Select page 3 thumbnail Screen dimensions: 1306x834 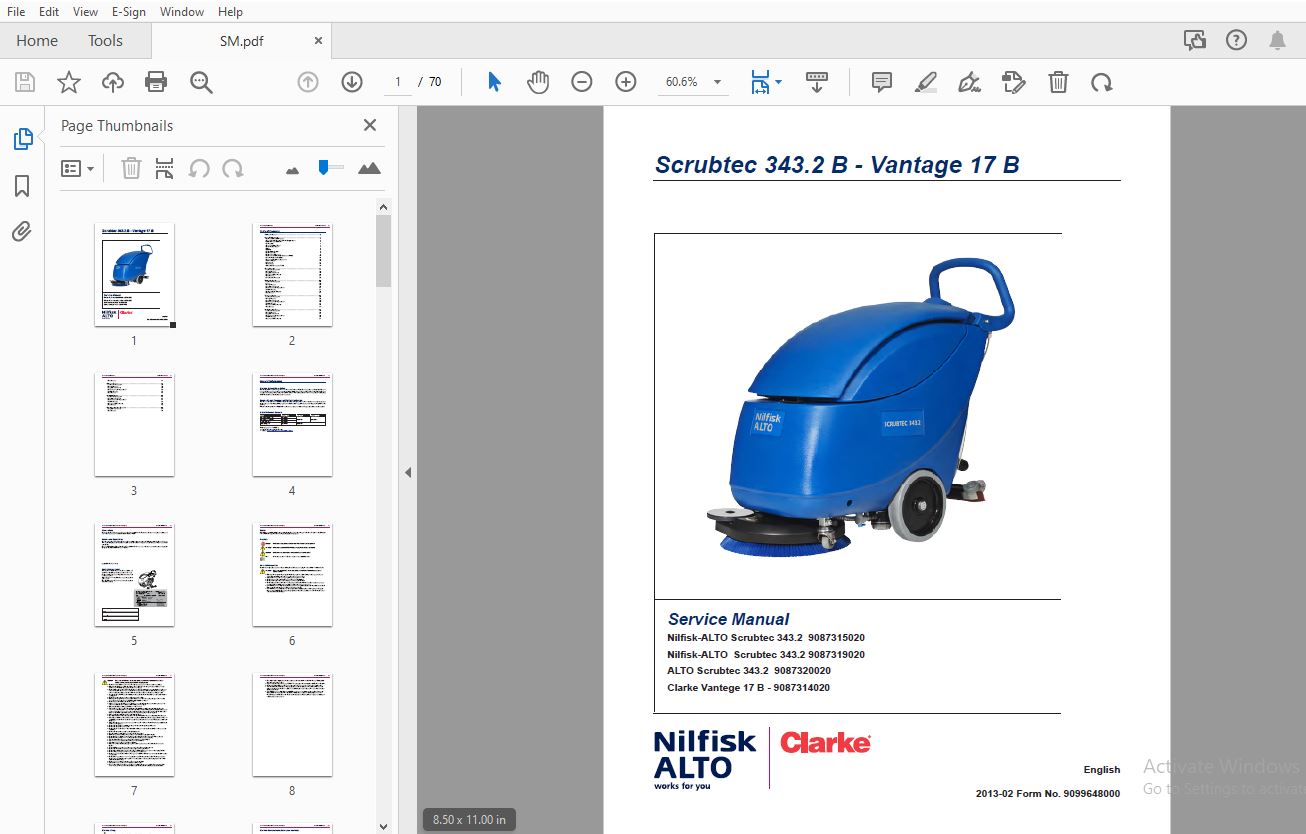pos(134,424)
